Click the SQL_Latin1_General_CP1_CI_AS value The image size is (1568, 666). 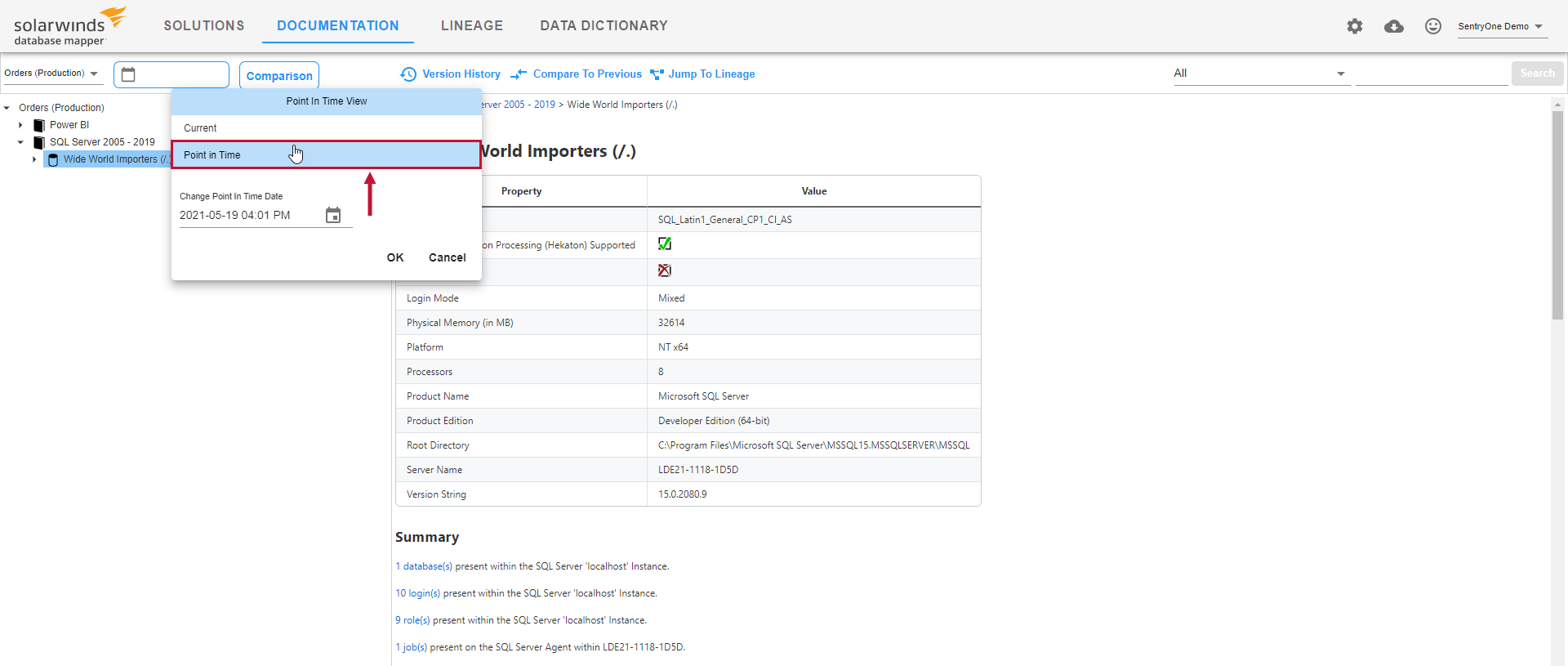(x=725, y=220)
